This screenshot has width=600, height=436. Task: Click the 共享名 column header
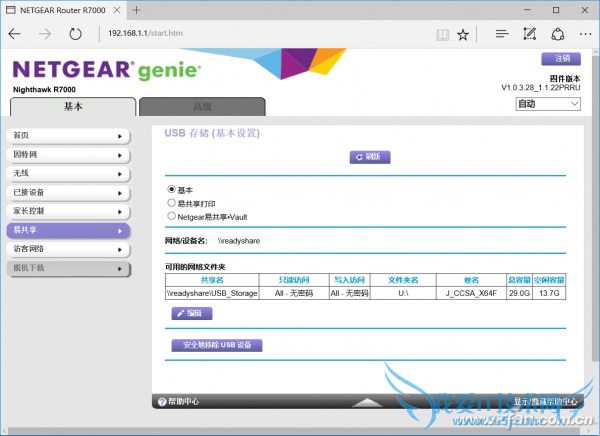(x=212, y=280)
